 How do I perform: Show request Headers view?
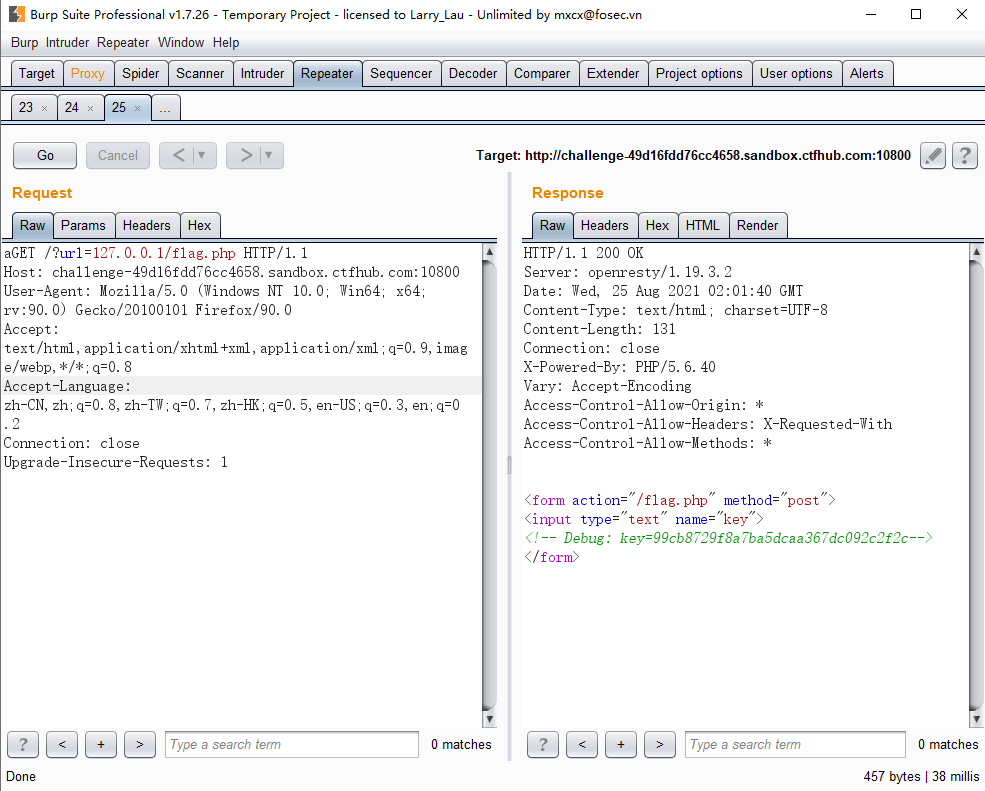(x=147, y=226)
